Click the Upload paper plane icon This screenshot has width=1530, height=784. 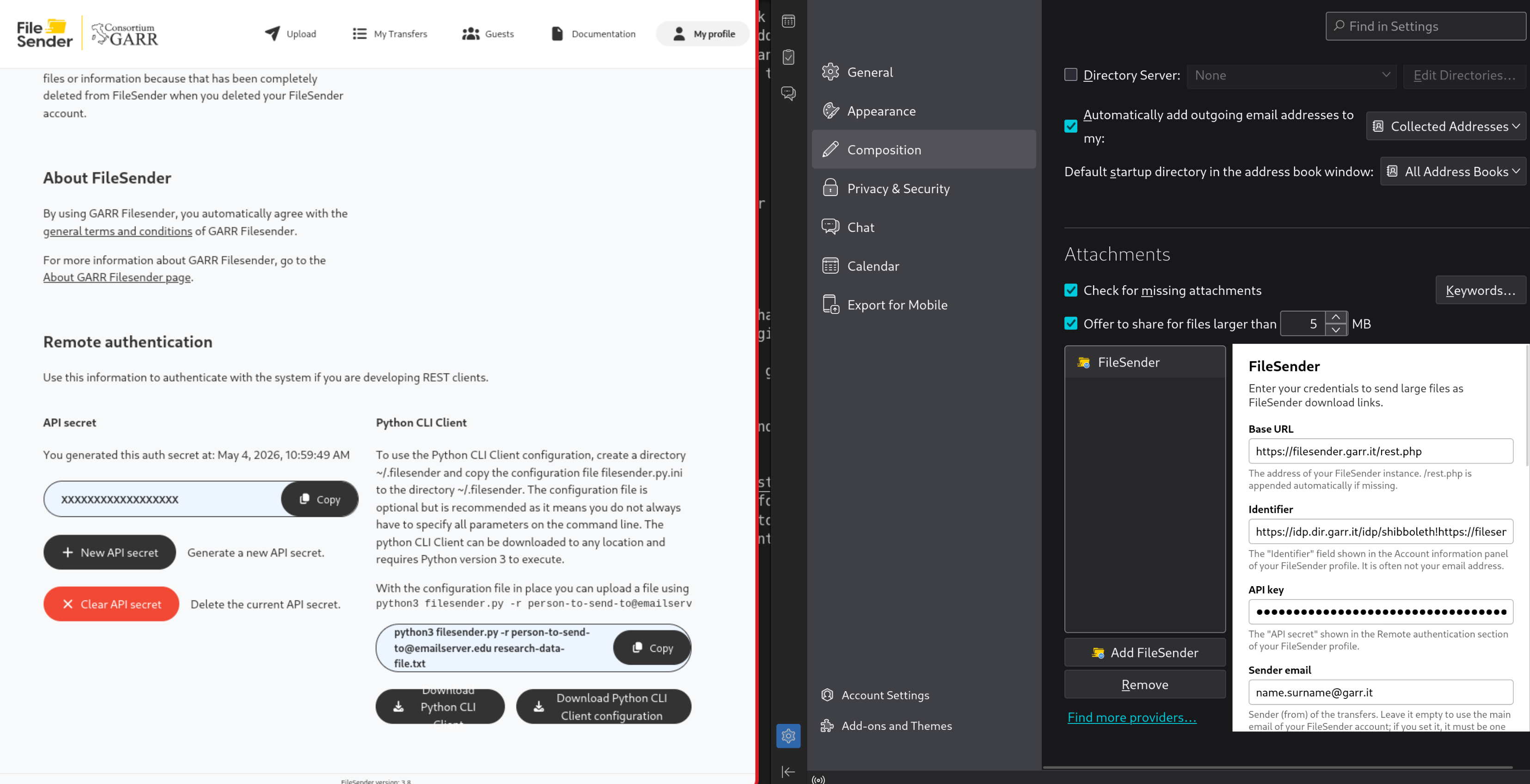(x=272, y=33)
